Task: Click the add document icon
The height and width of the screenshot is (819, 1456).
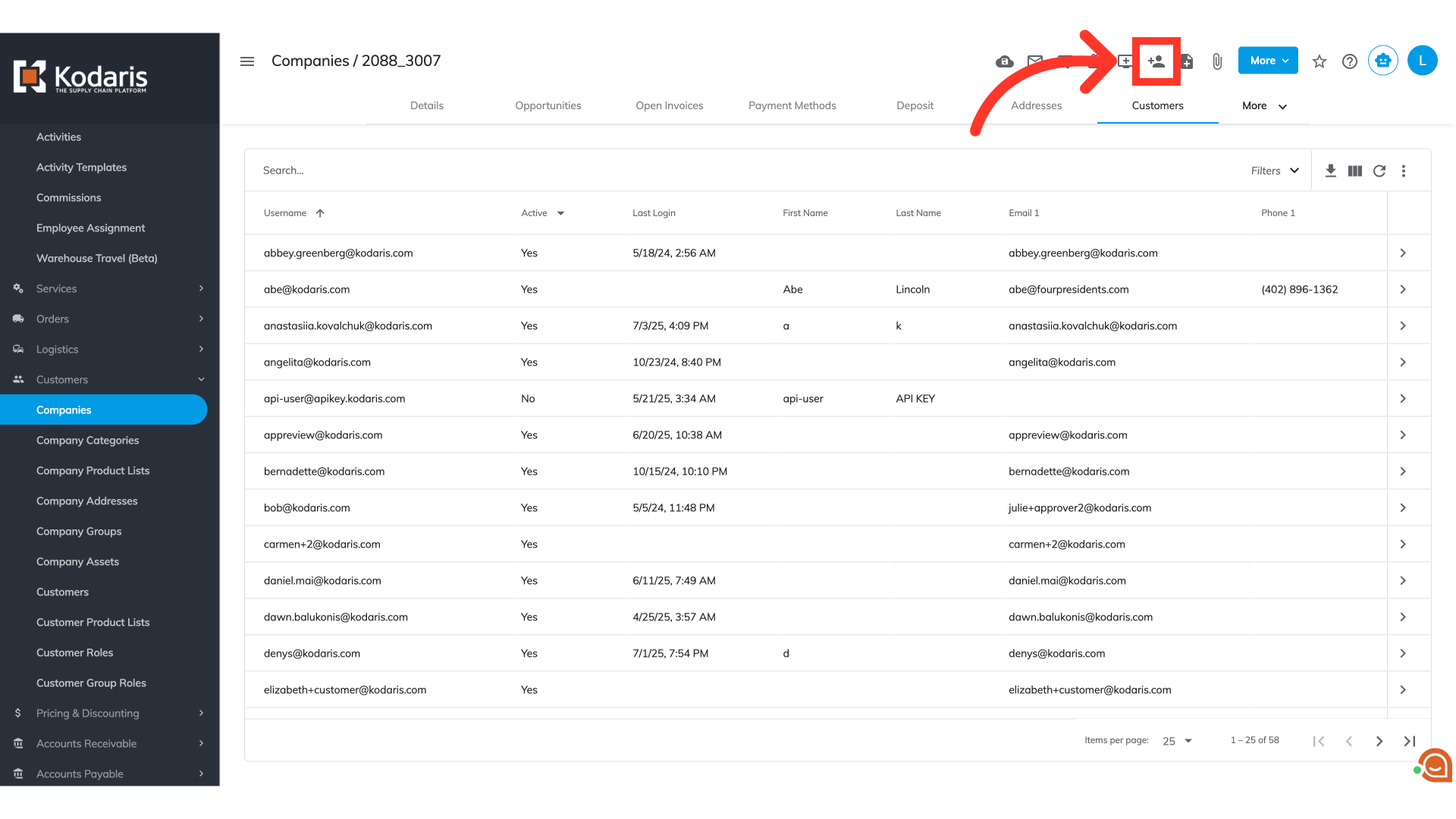Action: pyautogui.click(x=1188, y=61)
